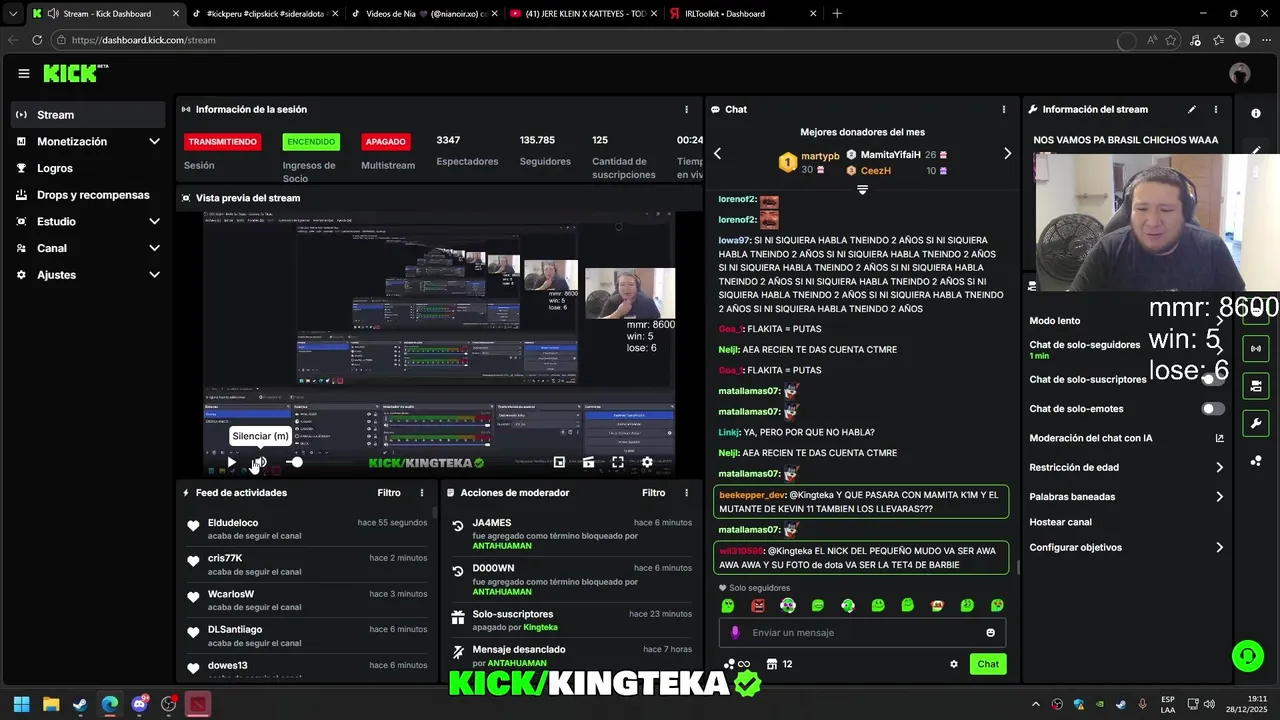Screen dimensions: 1280x720
Task: Open Configurar objetivos settings
Action: click(1127, 548)
